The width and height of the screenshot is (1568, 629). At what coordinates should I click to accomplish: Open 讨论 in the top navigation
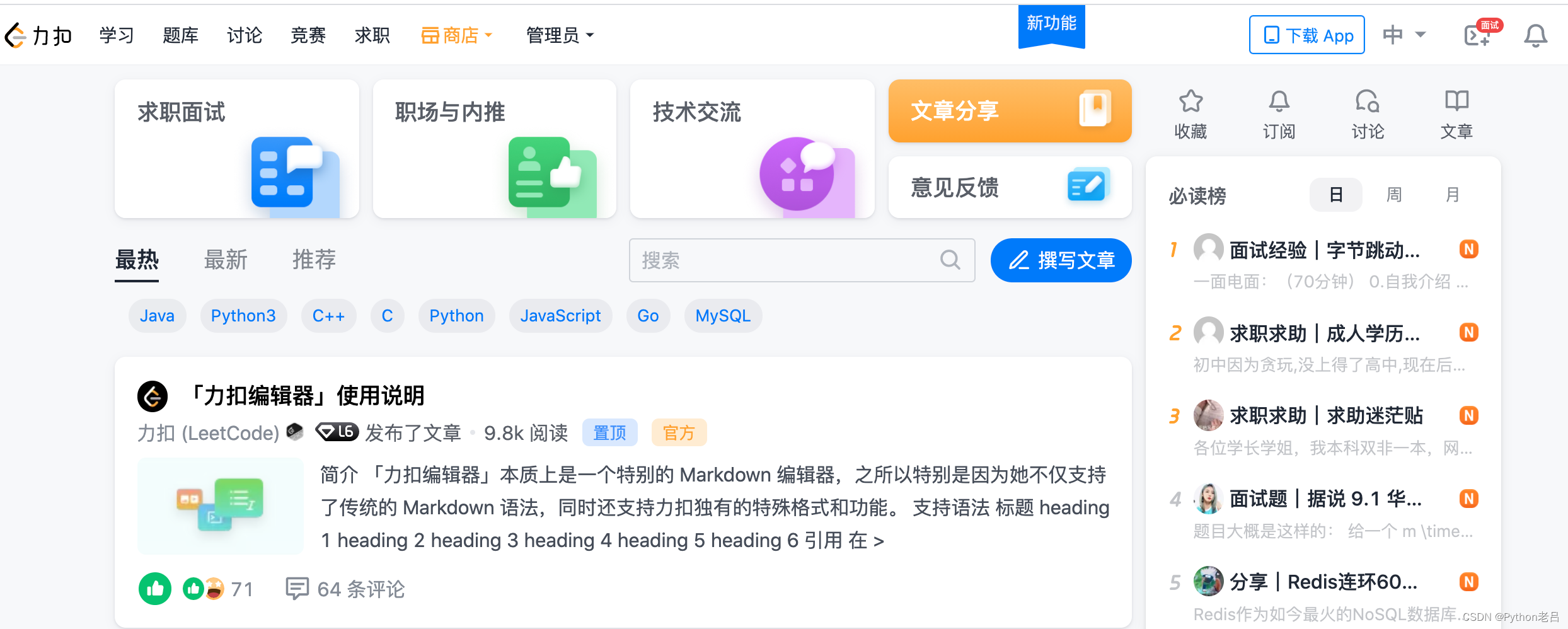[245, 35]
